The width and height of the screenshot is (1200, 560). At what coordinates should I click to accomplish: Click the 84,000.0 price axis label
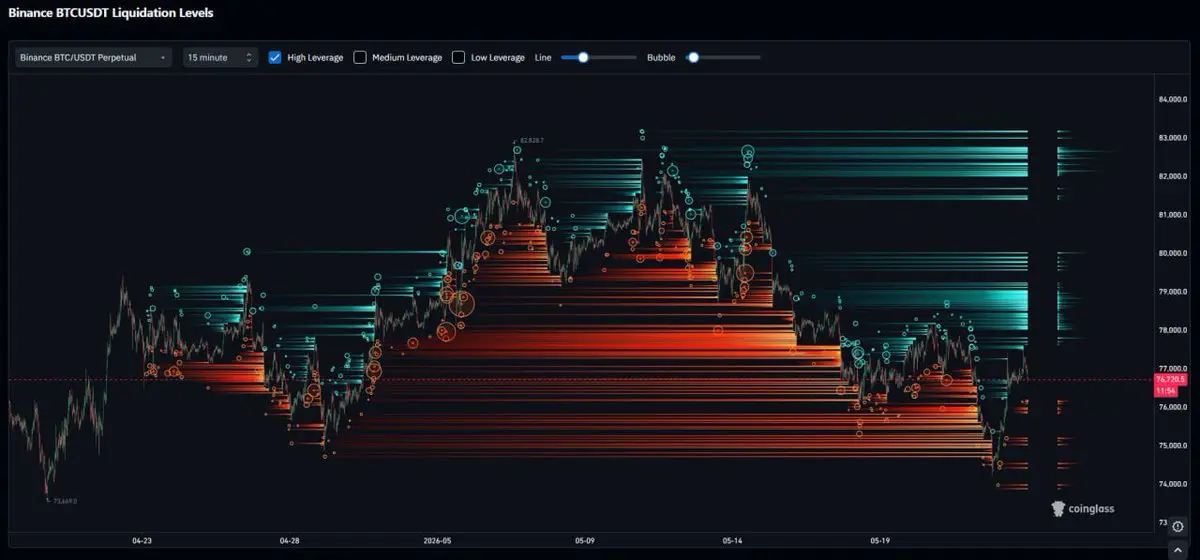coord(1171,99)
